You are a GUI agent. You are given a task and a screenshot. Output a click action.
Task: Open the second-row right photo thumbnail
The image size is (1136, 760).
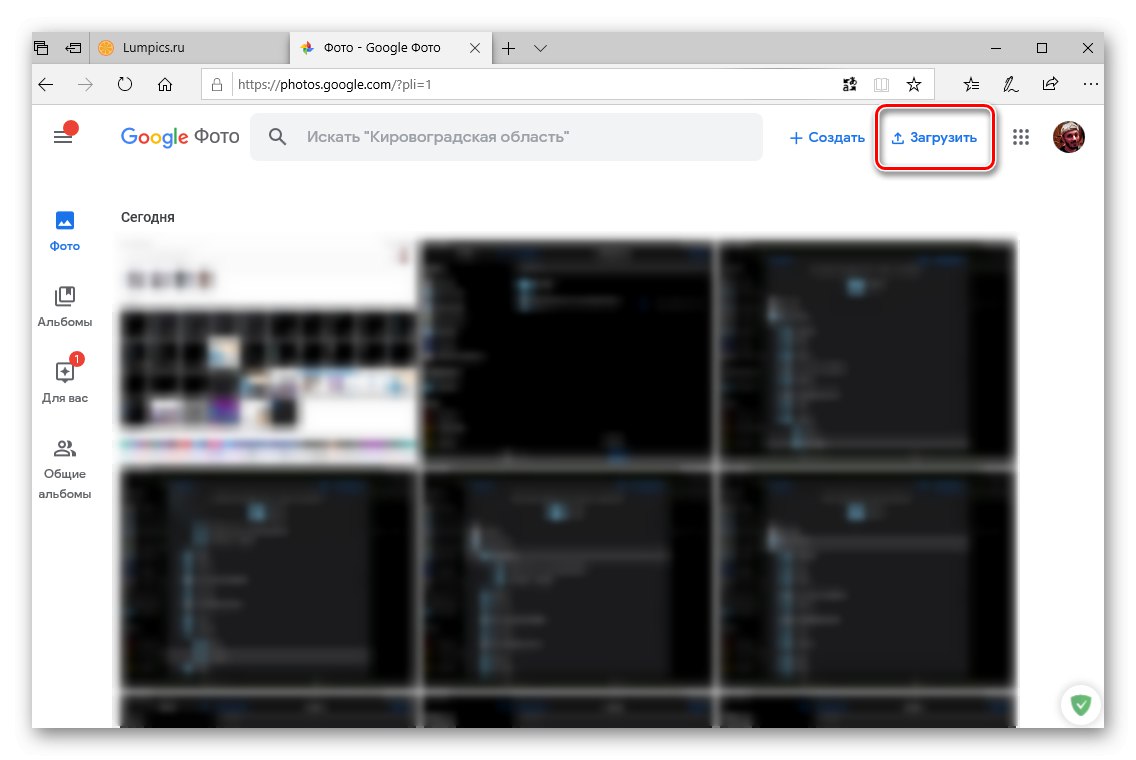pos(867,577)
